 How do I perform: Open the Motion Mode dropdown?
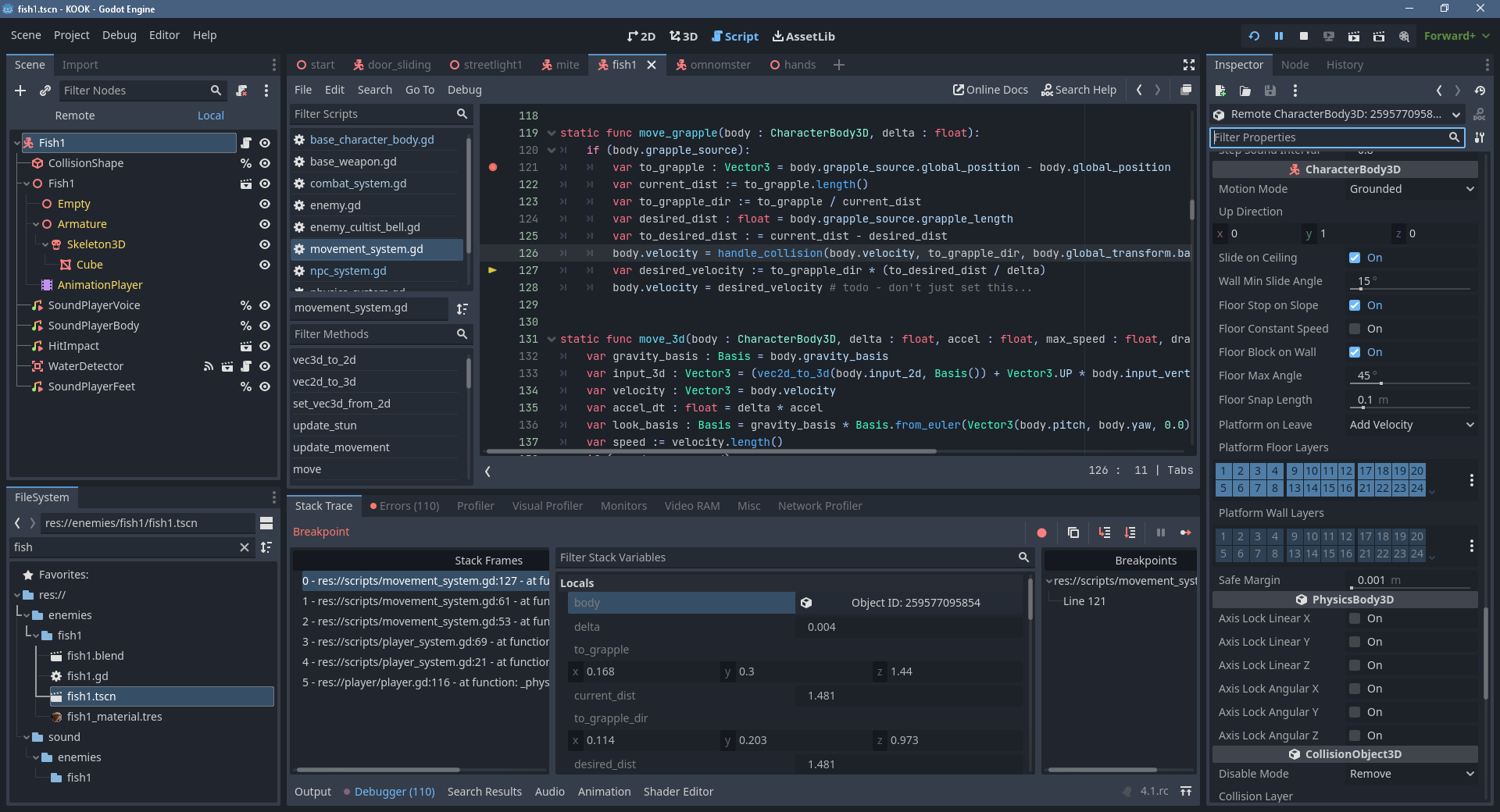[1410, 189]
